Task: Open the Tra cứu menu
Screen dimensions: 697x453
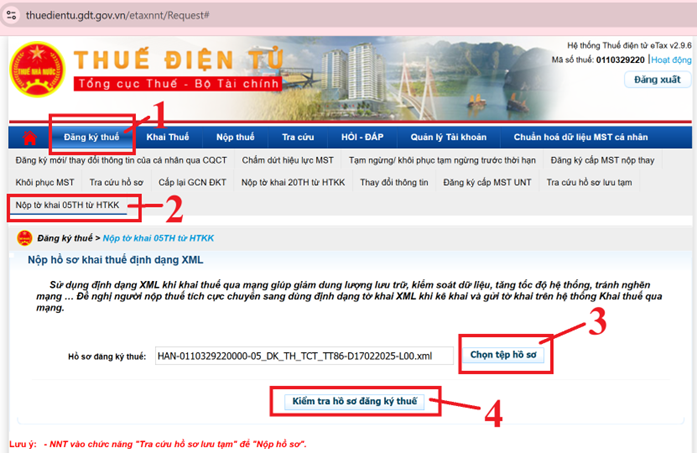Action: tap(298, 137)
